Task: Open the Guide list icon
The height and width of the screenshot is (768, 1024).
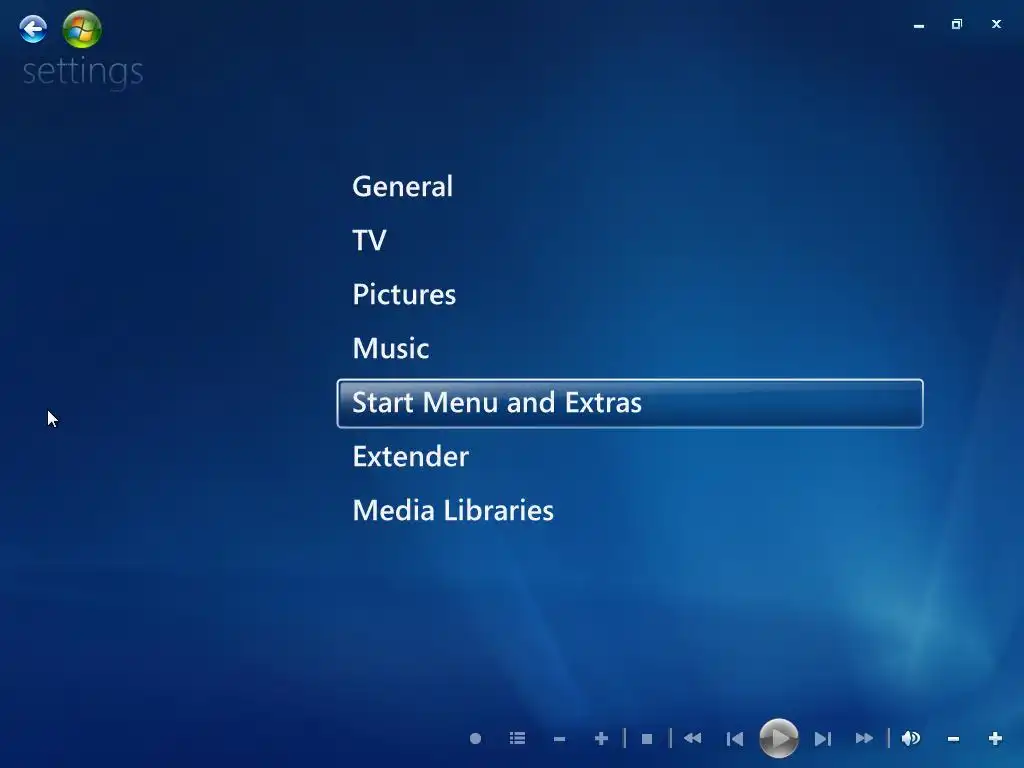Action: tap(517, 739)
